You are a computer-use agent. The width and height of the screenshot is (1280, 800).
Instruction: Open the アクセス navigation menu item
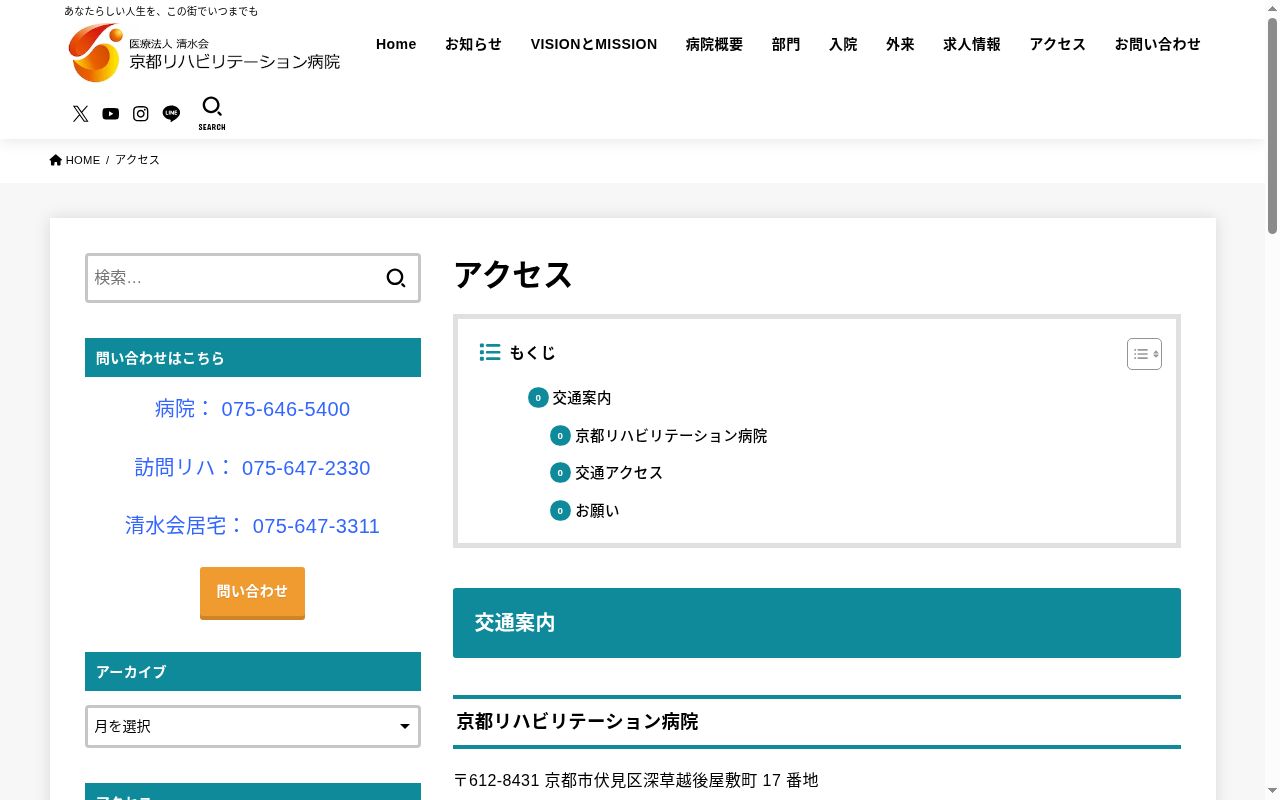(x=1058, y=44)
